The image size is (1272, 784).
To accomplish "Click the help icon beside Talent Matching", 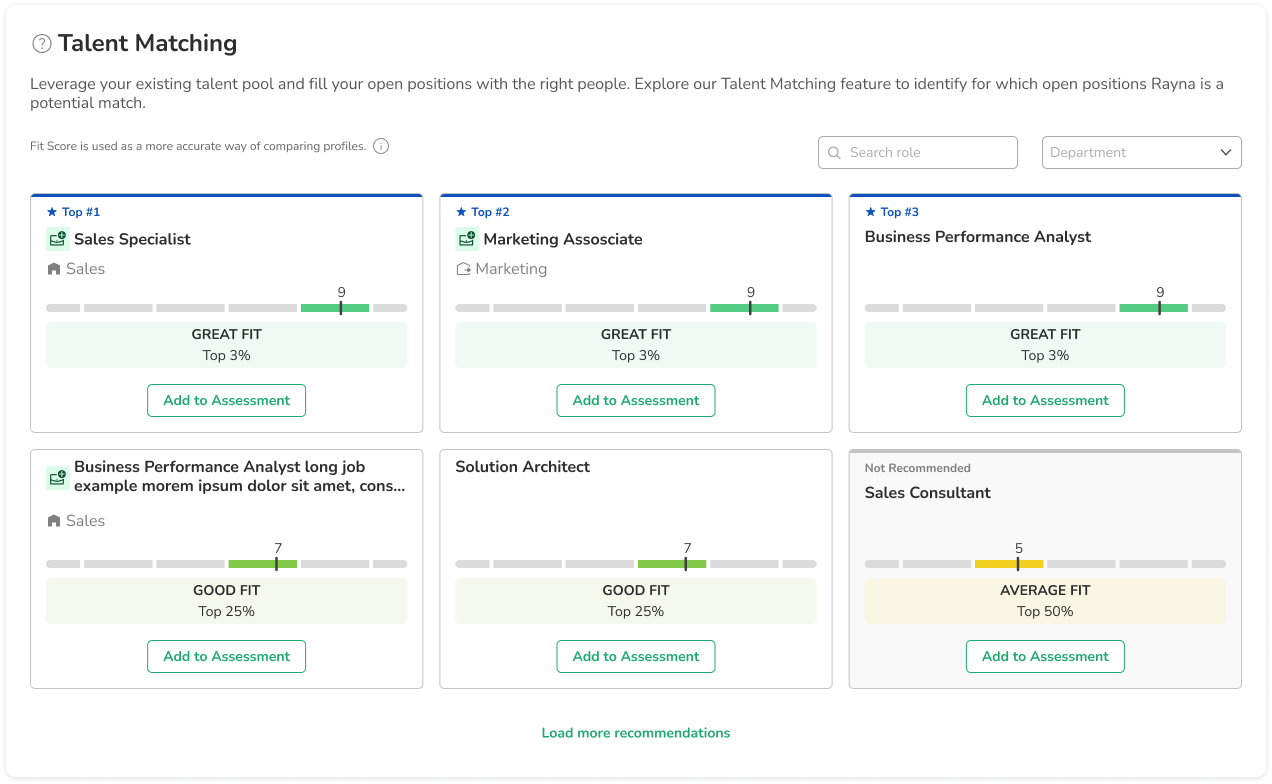I will [x=41, y=44].
